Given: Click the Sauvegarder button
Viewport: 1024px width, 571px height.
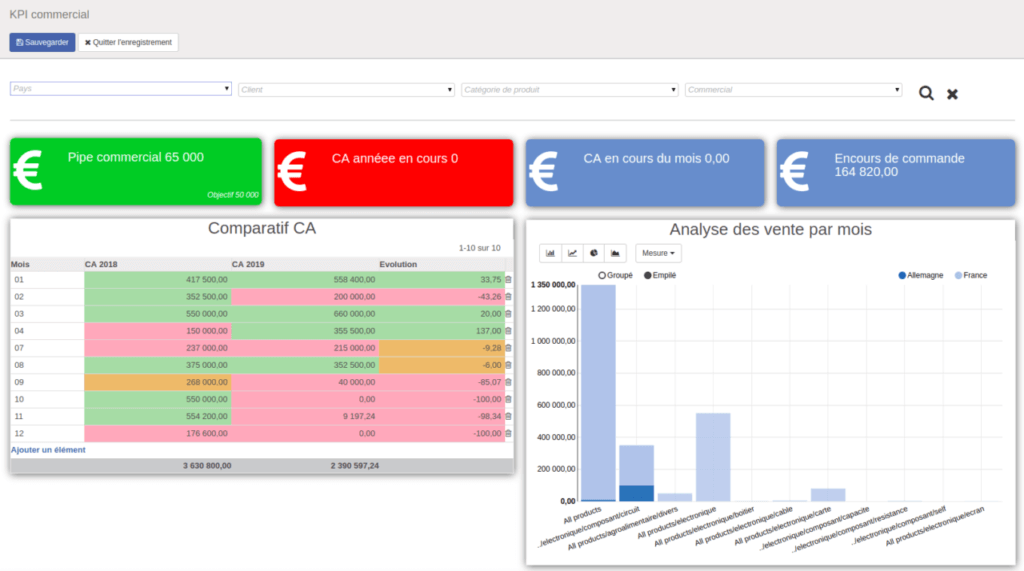Looking at the screenshot, I should pyautogui.click(x=42, y=43).
